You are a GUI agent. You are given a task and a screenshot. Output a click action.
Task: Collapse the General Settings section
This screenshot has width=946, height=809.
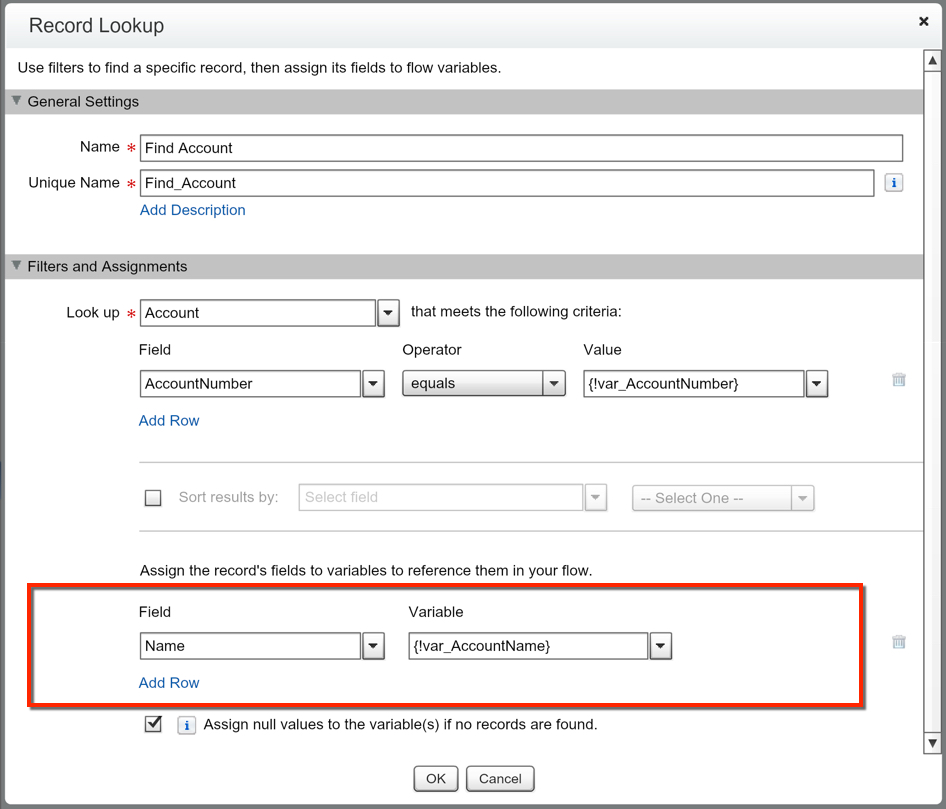coord(15,101)
